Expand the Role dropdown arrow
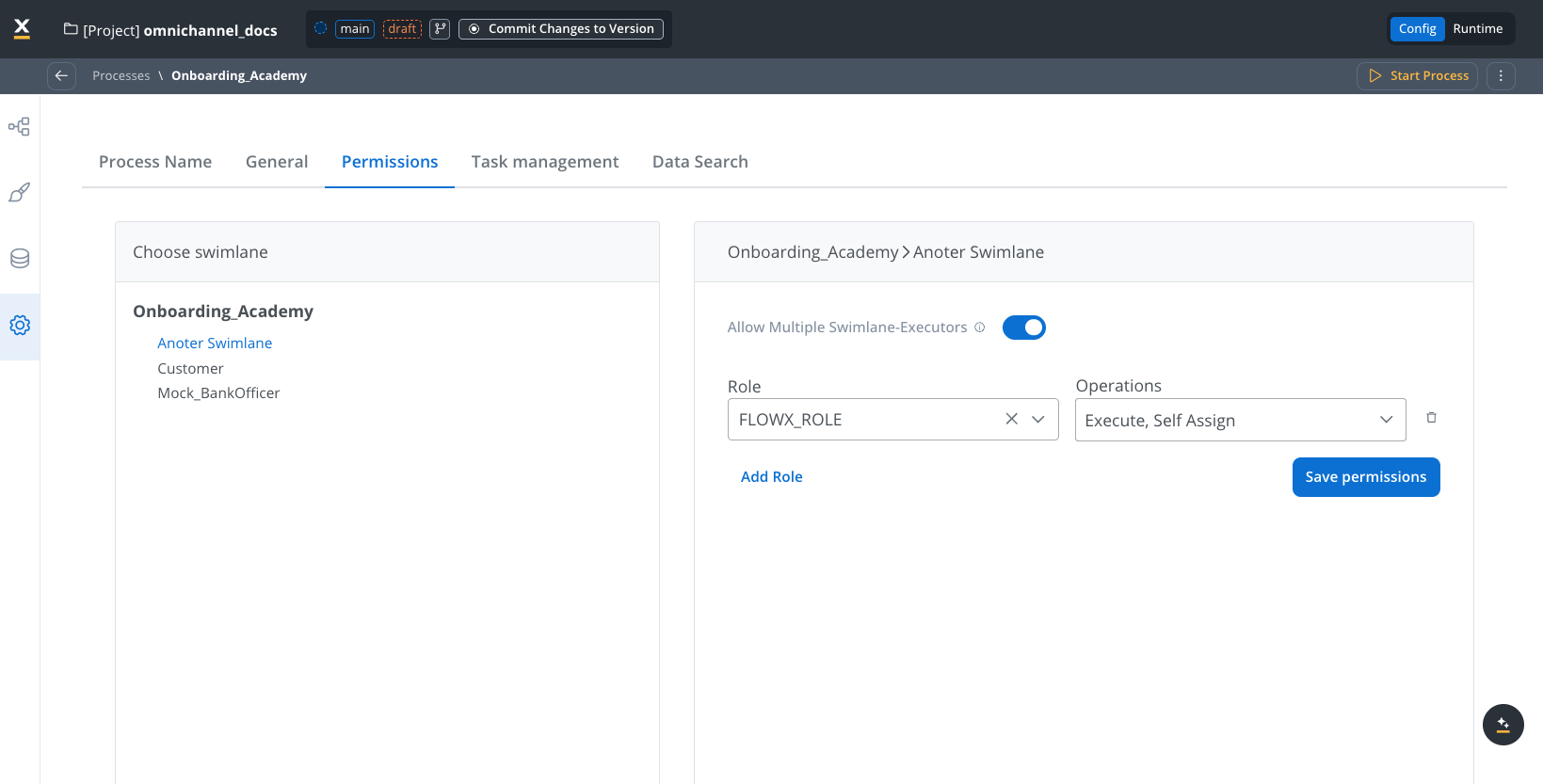 pyautogui.click(x=1038, y=420)
